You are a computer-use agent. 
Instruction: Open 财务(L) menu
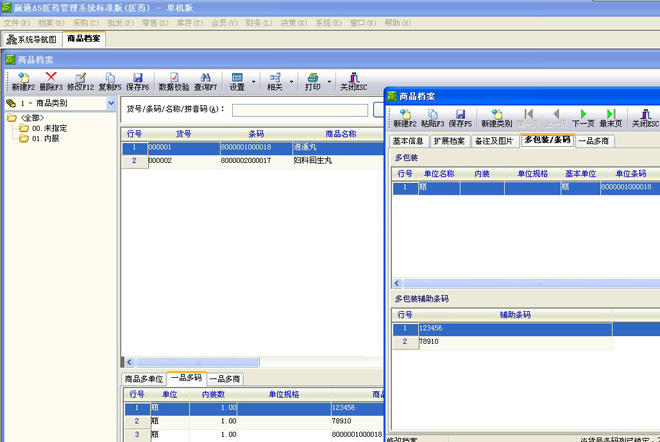click(x=259, y=23)
